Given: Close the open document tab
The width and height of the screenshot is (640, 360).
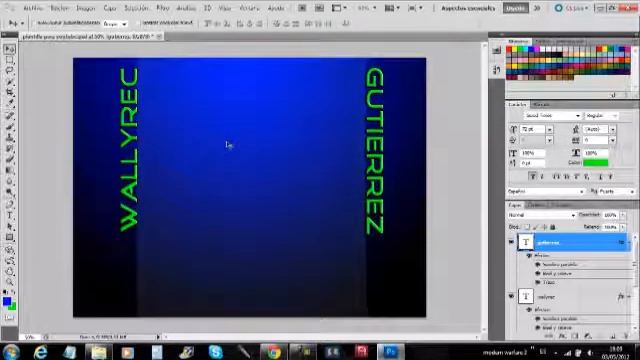Looking at the screenshot, I should tap(159, 36).
